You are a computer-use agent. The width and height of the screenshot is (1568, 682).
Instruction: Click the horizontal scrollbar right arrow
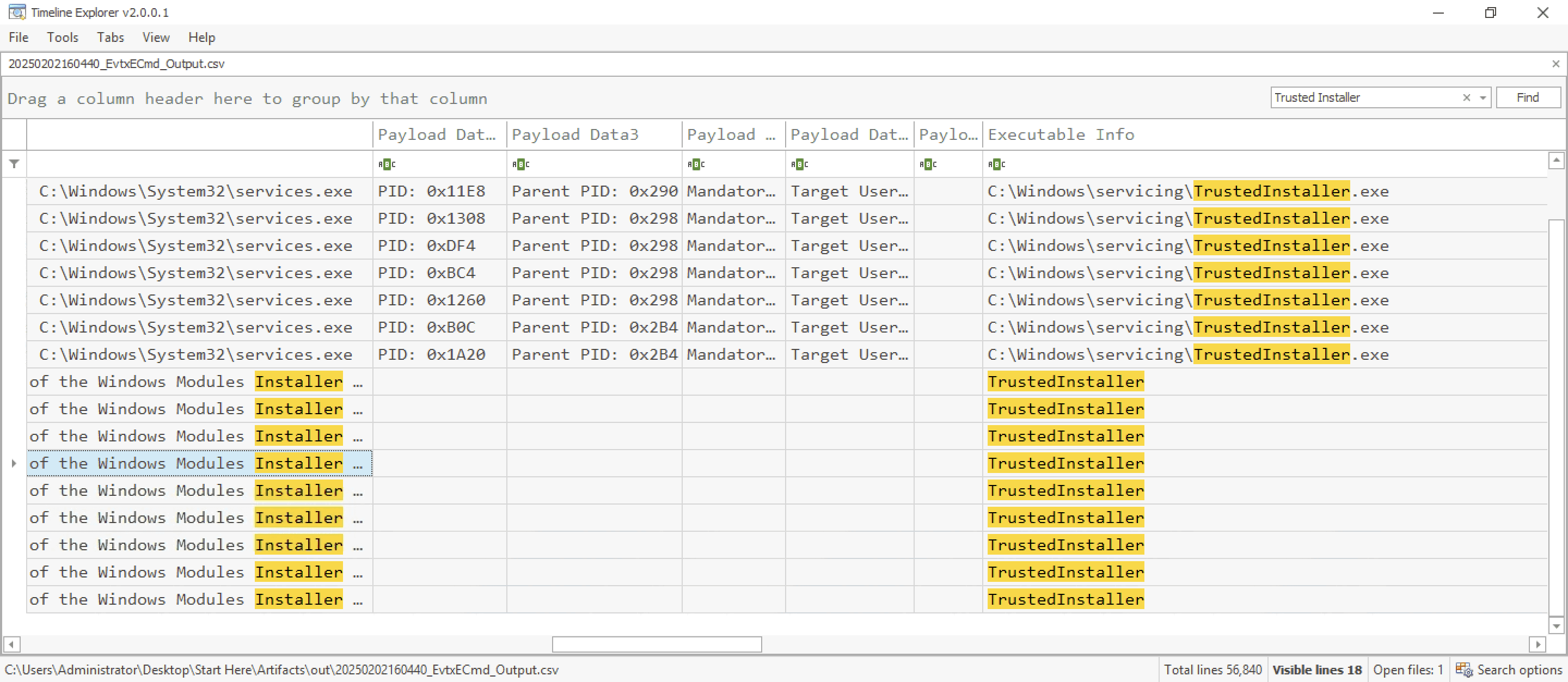pos(1538,644)
